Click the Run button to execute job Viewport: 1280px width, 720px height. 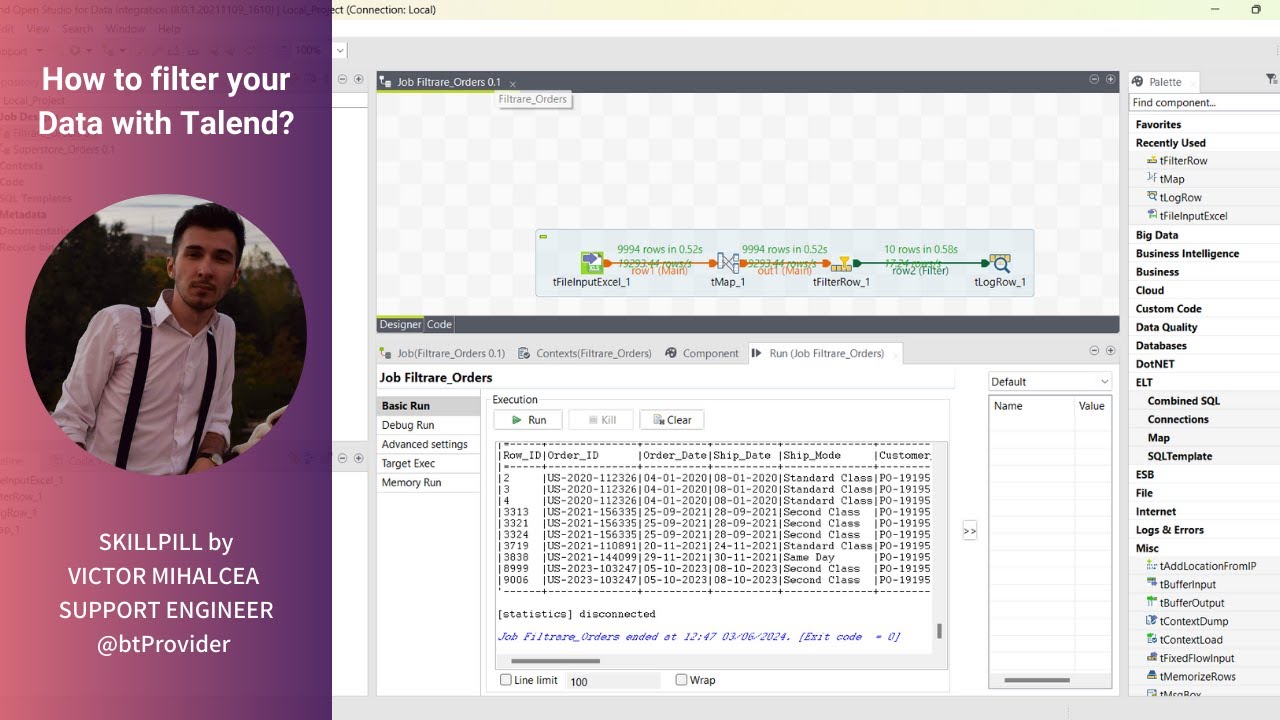tap(528, 420)
